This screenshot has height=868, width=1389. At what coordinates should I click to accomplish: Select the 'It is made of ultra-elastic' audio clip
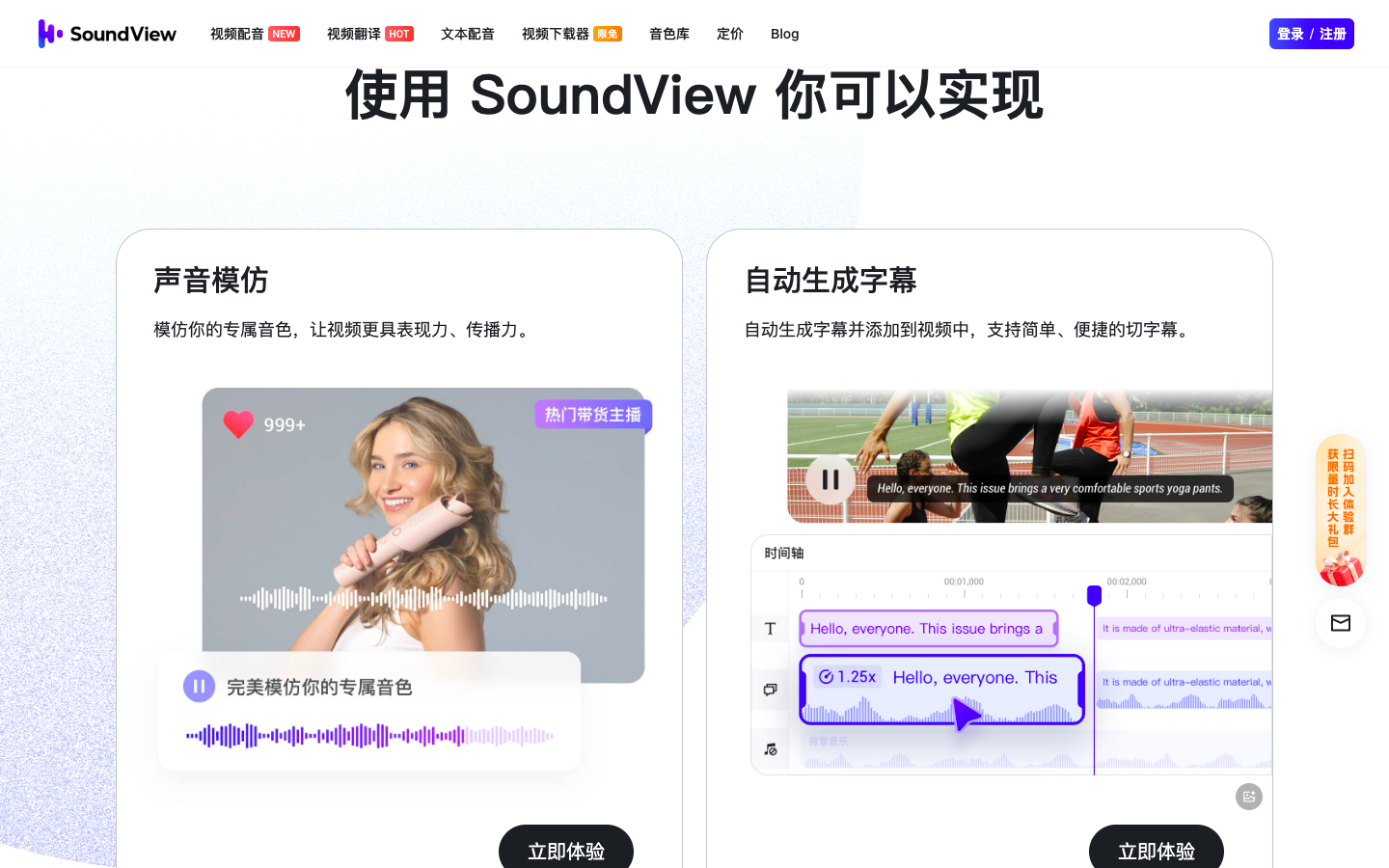[x=1185, y=691]
